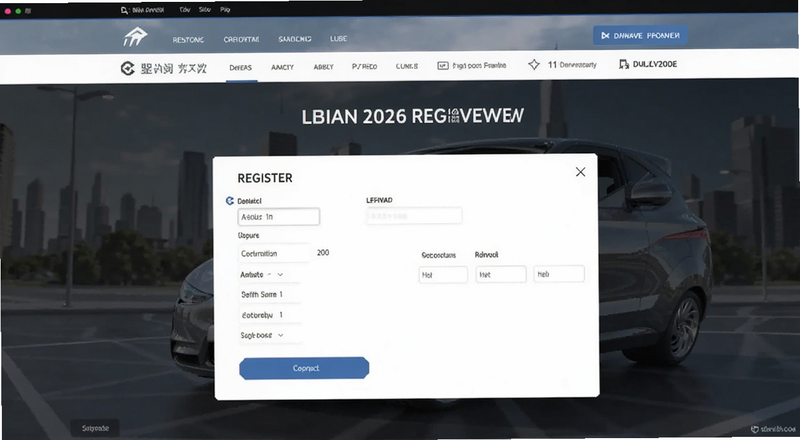The height and width of the screenshot is (440, 800).
Task: Click the middle box under Rdnvod
Action: coord(501,274)
